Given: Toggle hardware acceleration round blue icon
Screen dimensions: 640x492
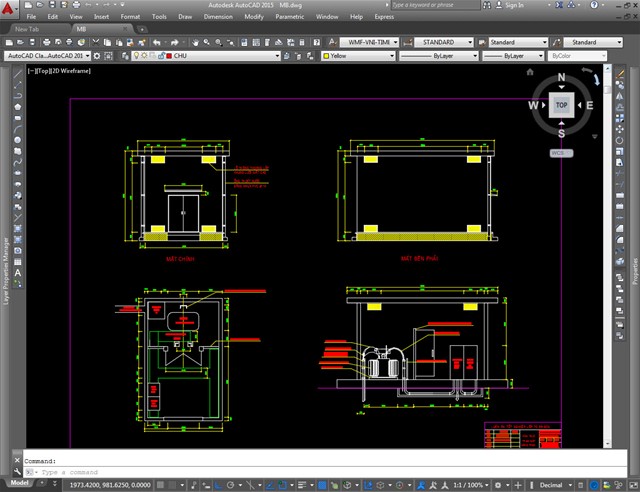Looking at the screenshot, I should click(594, 485).
